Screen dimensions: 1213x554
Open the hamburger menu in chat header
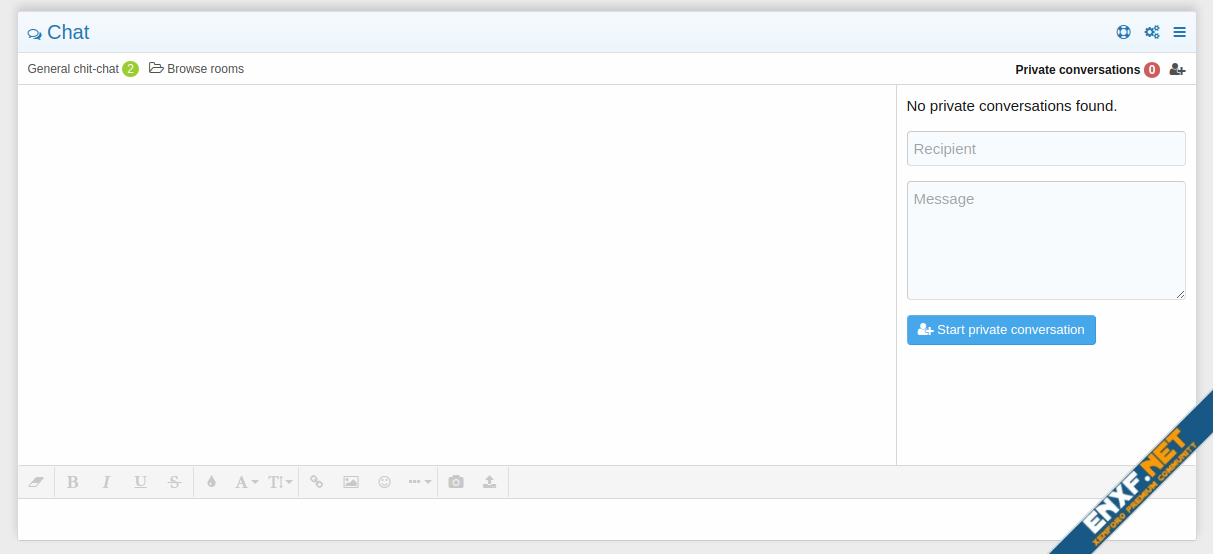[x=1180, y=32]
